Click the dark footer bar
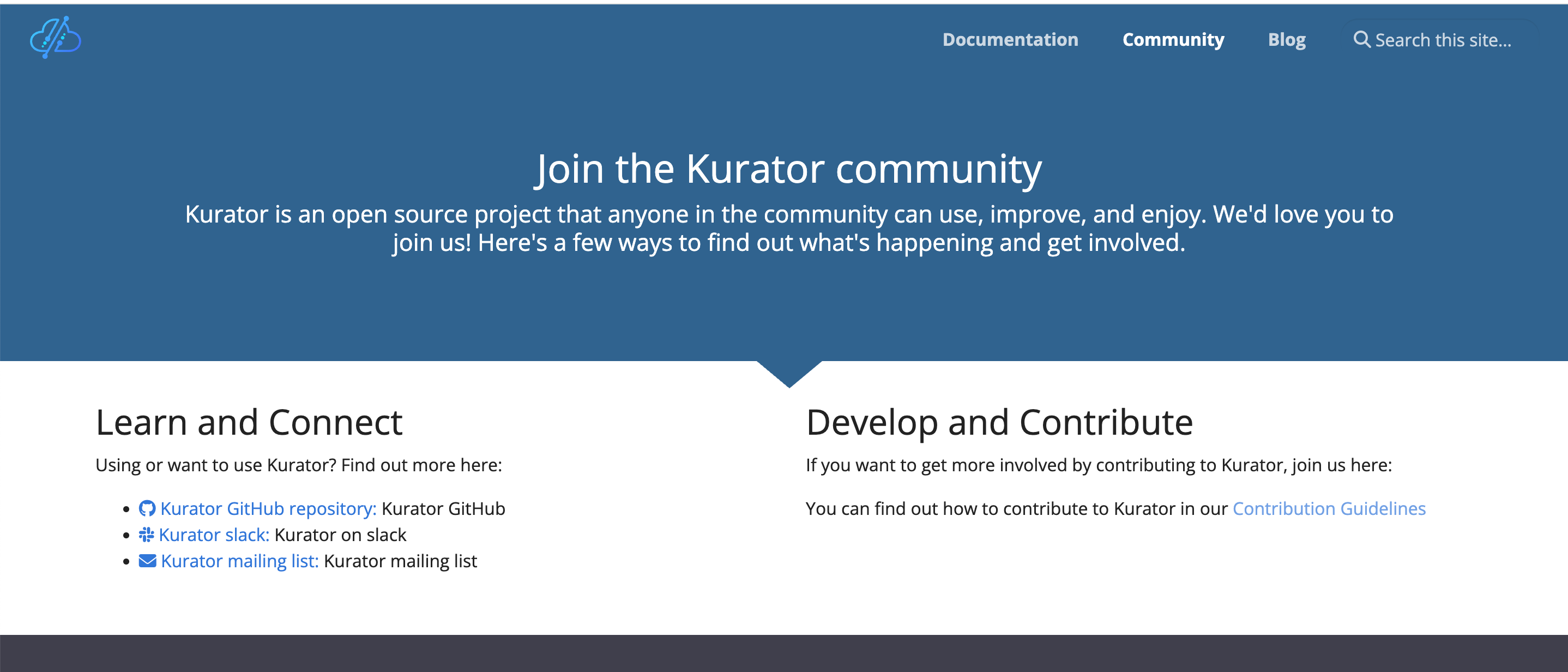1568x672 pixels. tap(784, 653)
